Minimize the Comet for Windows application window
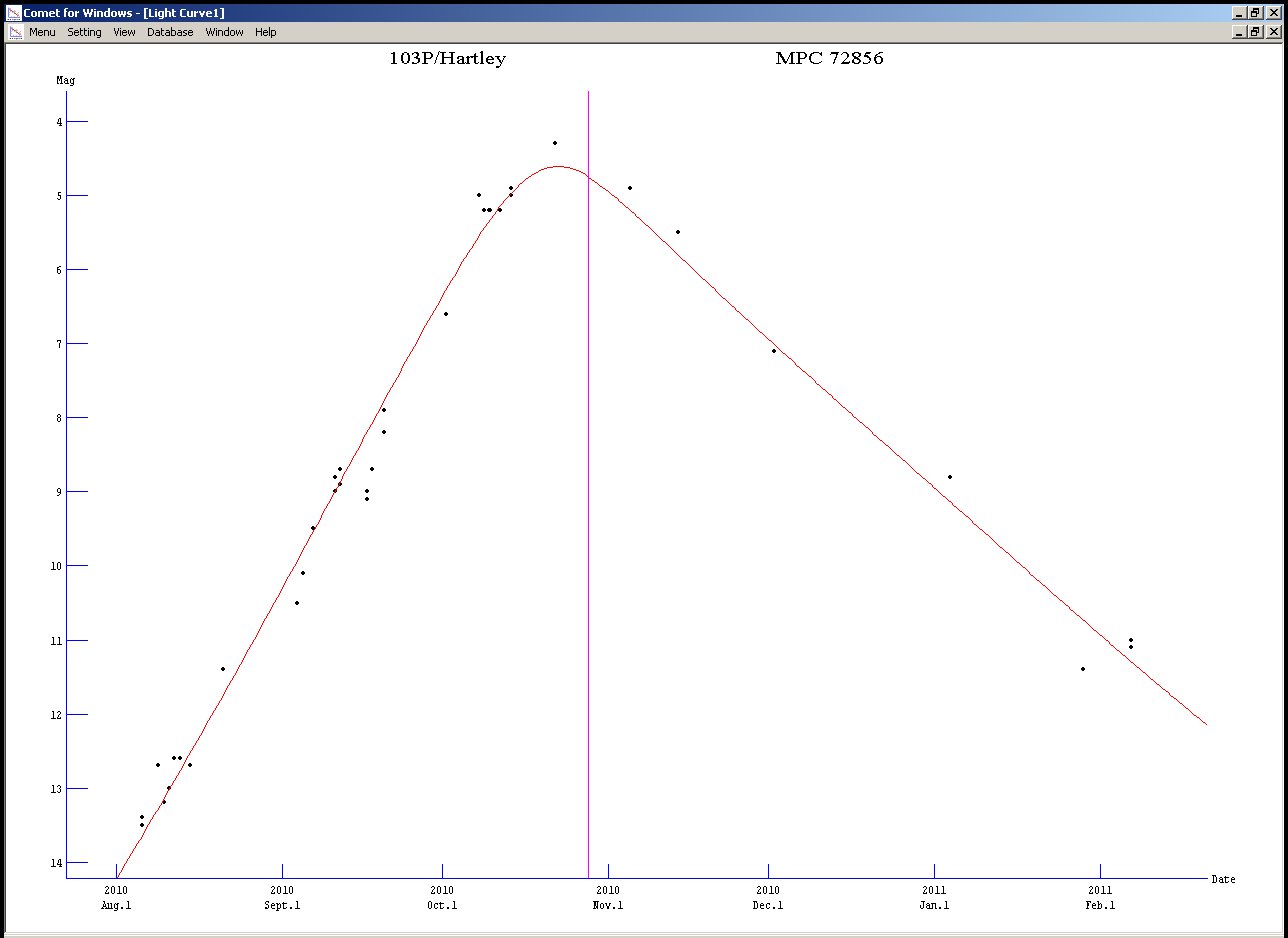This screenshot has height=938, width=1288. (1238, 13)
